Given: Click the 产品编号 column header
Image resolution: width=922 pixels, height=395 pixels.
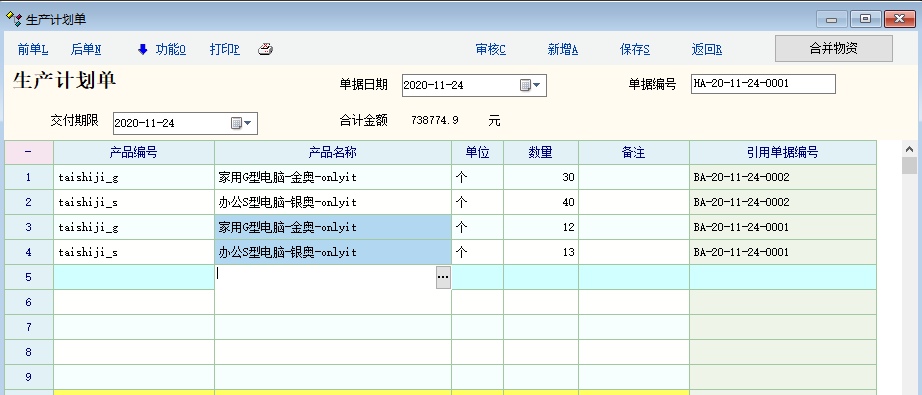Looking at the screenshot, I should [134, 153].
